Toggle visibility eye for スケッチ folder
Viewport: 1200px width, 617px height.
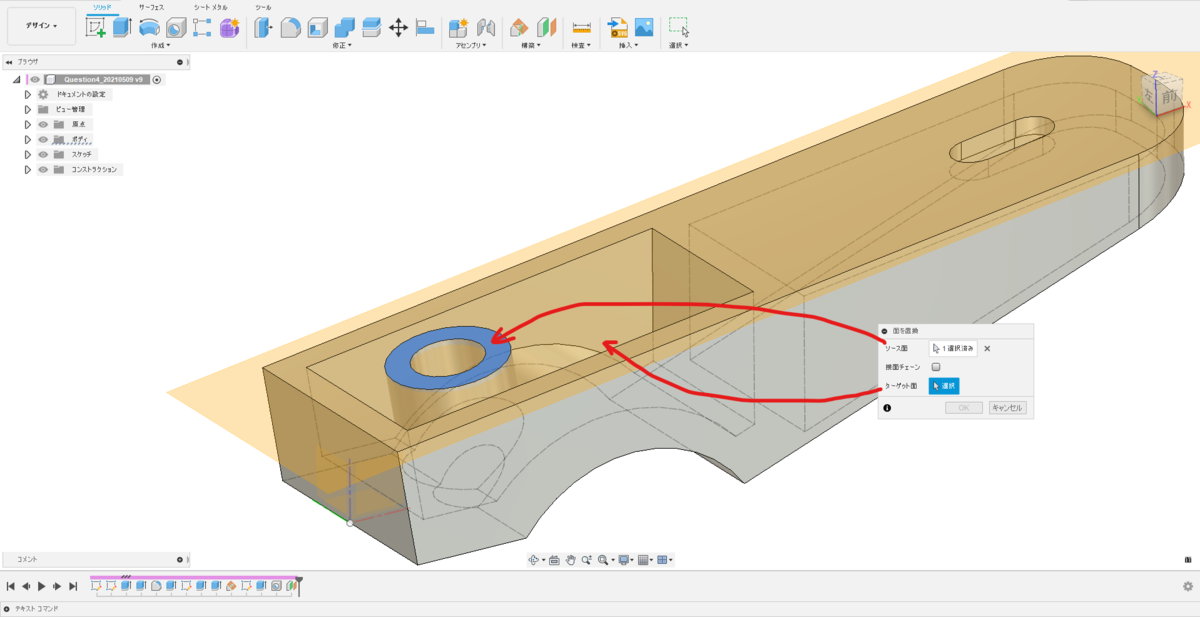tap(43, 154)
